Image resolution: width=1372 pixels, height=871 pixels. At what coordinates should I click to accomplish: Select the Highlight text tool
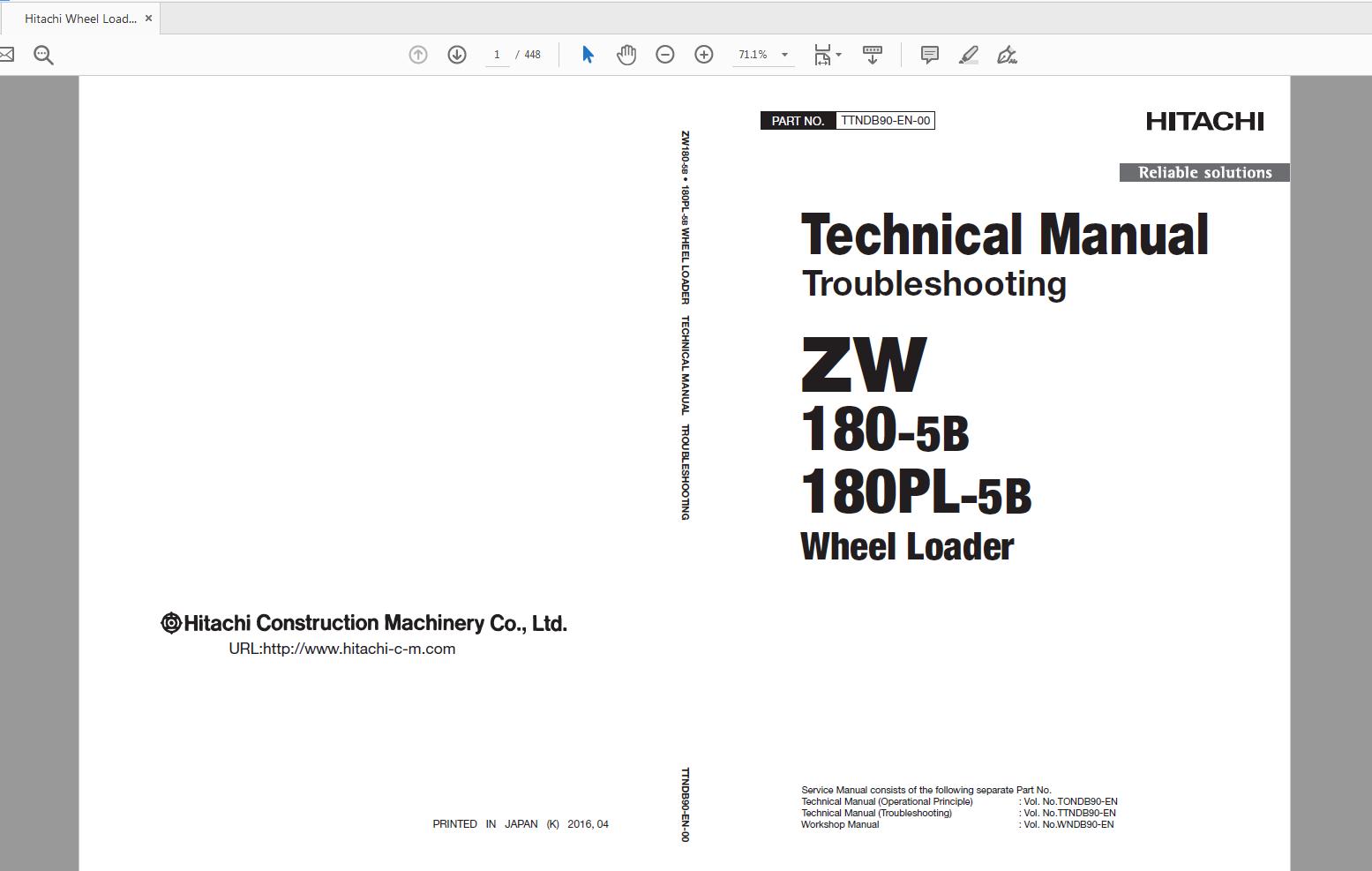(968, 54)
